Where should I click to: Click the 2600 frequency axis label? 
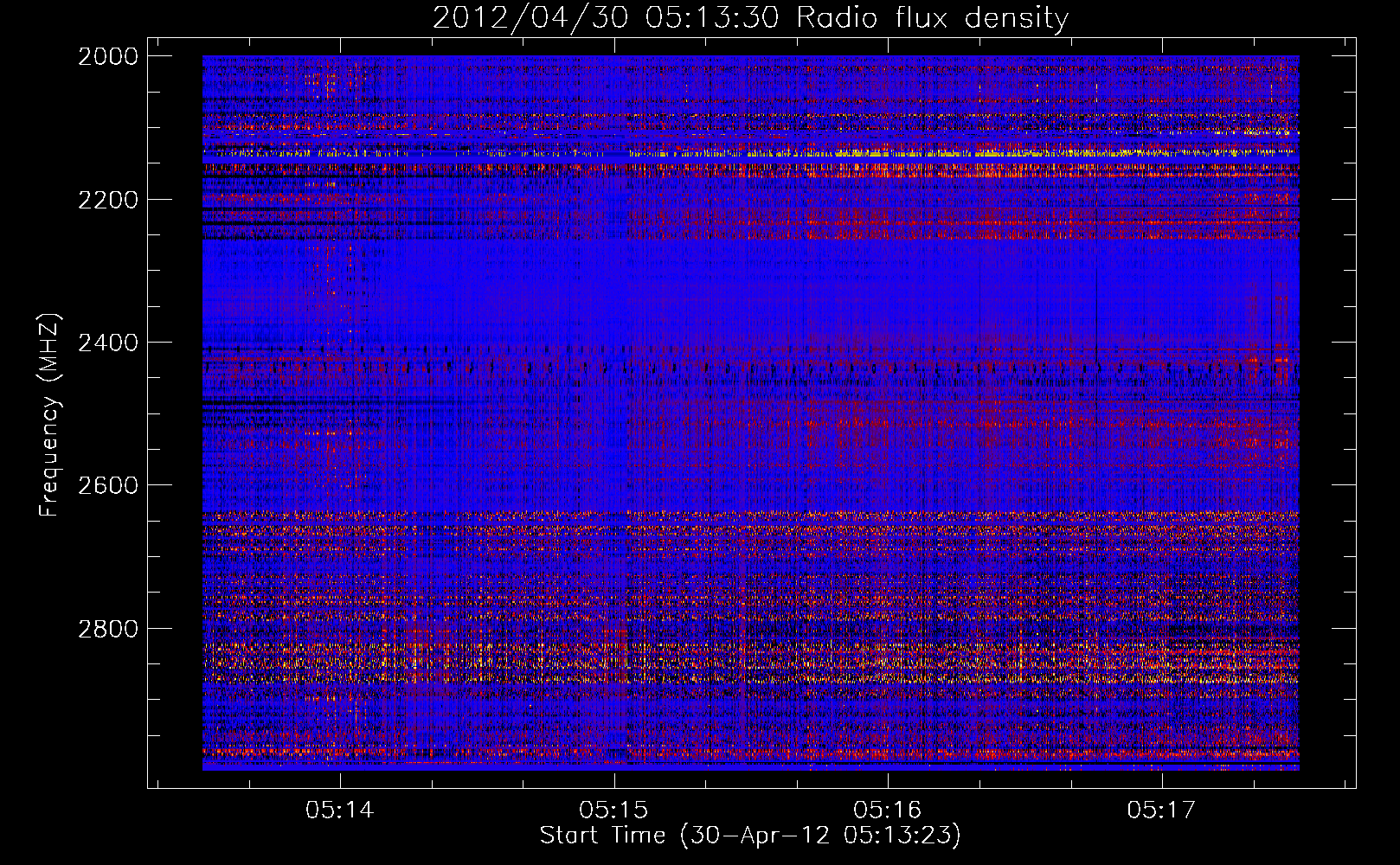point(108,485)
